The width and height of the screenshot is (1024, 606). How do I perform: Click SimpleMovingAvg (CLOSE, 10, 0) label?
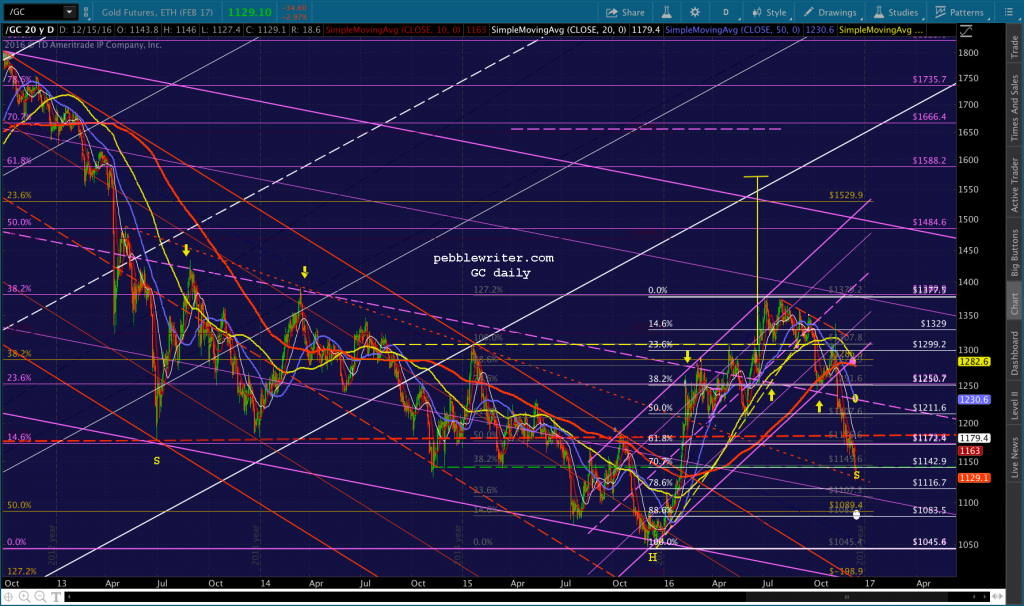point(393,30)
